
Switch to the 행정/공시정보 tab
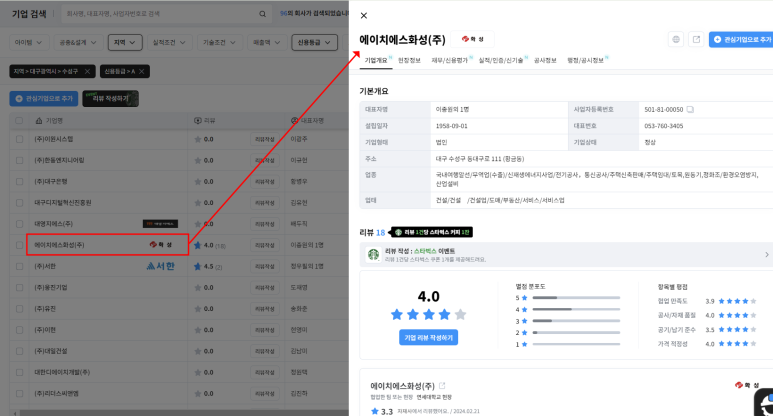point(586,60)
